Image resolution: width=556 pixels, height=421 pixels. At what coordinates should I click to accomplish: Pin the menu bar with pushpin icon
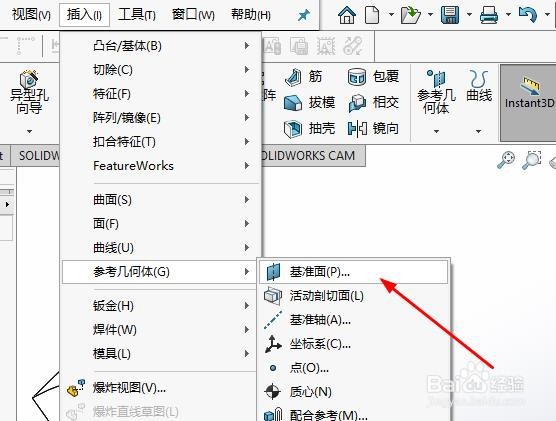coord(304,15)
